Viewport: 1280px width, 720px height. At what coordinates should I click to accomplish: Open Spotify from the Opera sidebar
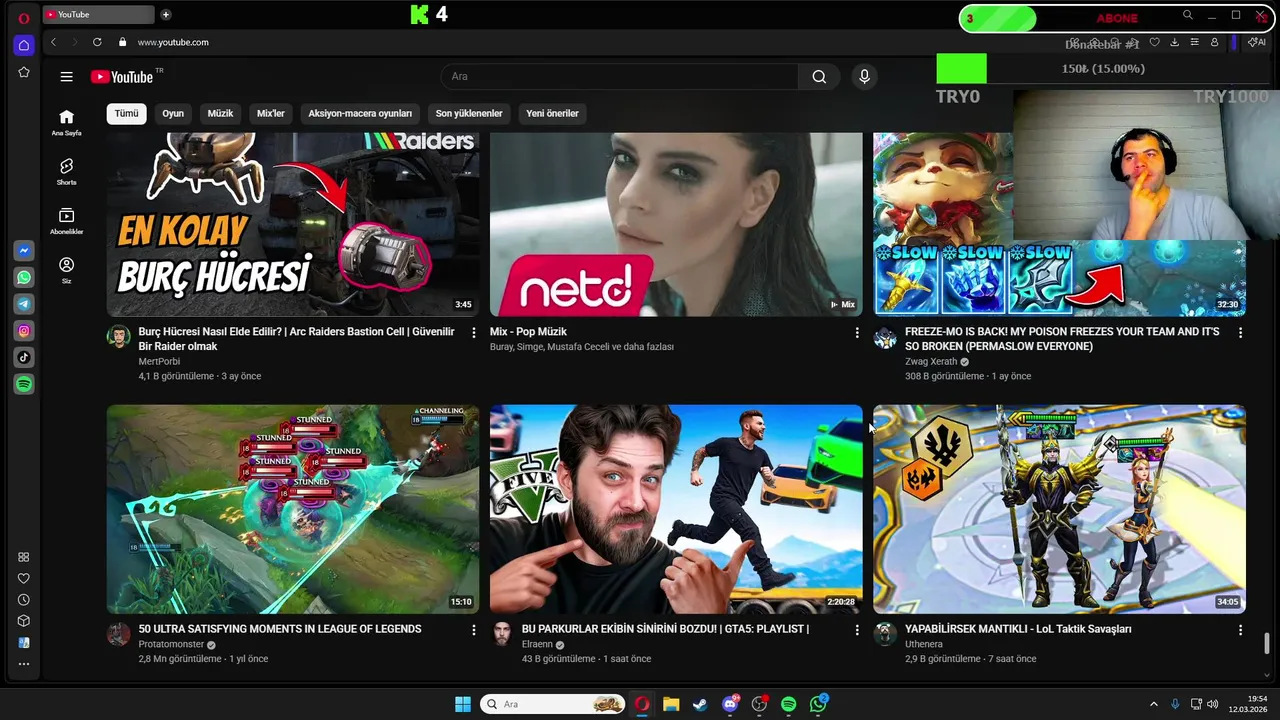pyautogui.click(x=24, y=384)
